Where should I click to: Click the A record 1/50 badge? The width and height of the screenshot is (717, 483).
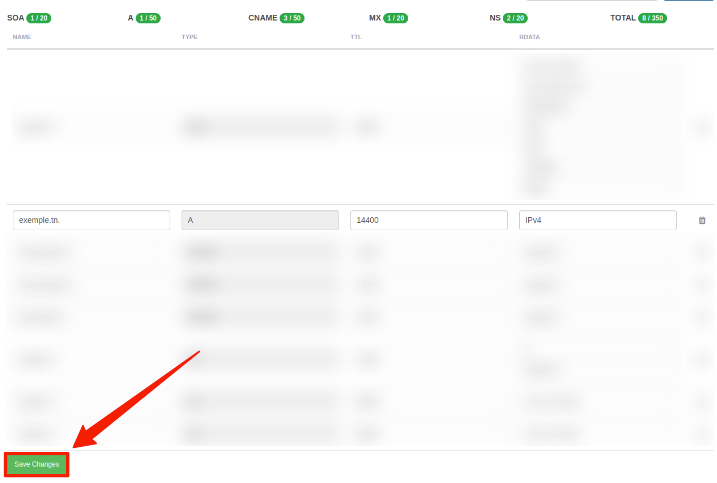click(148, 18)
